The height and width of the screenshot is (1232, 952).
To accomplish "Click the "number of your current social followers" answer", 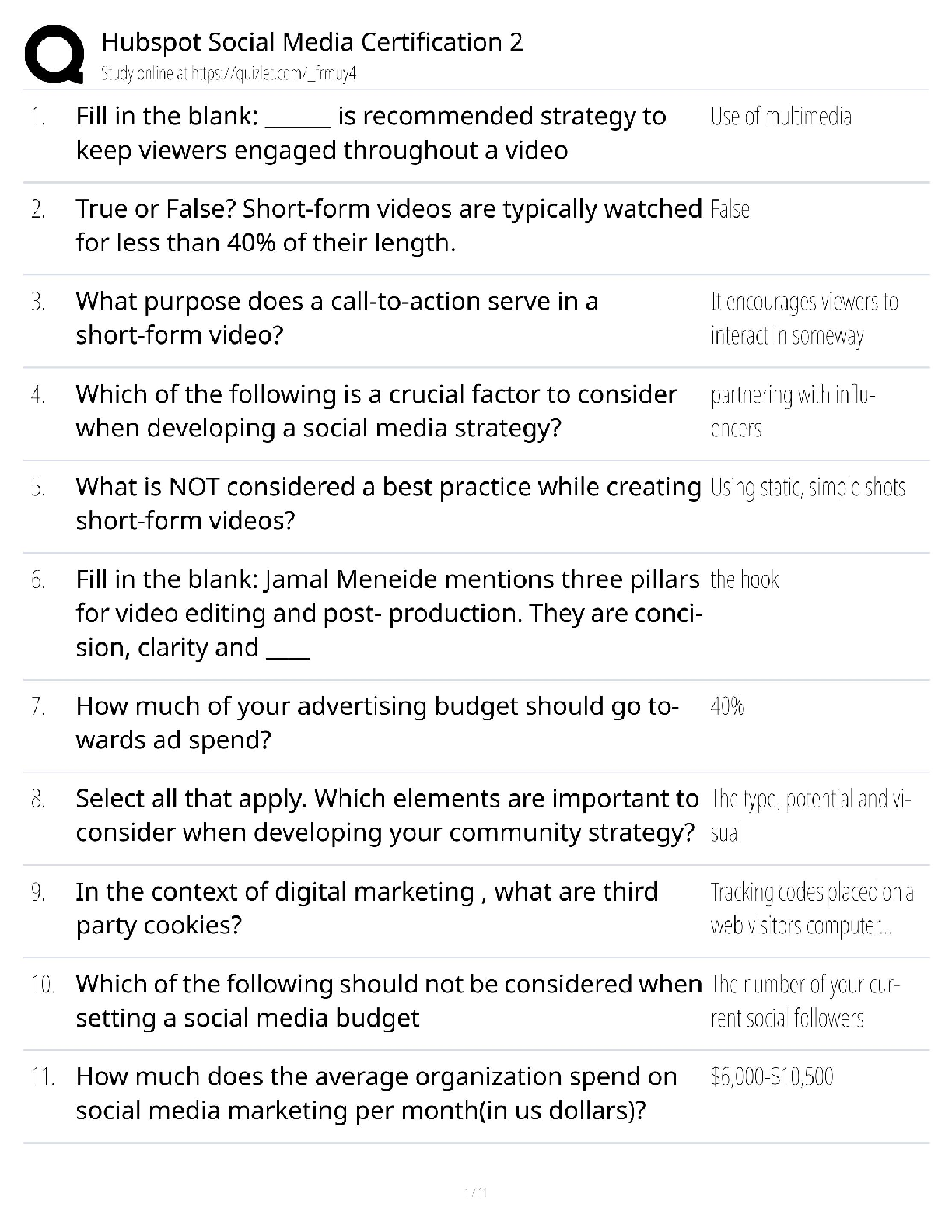I will pos(804,1001).
